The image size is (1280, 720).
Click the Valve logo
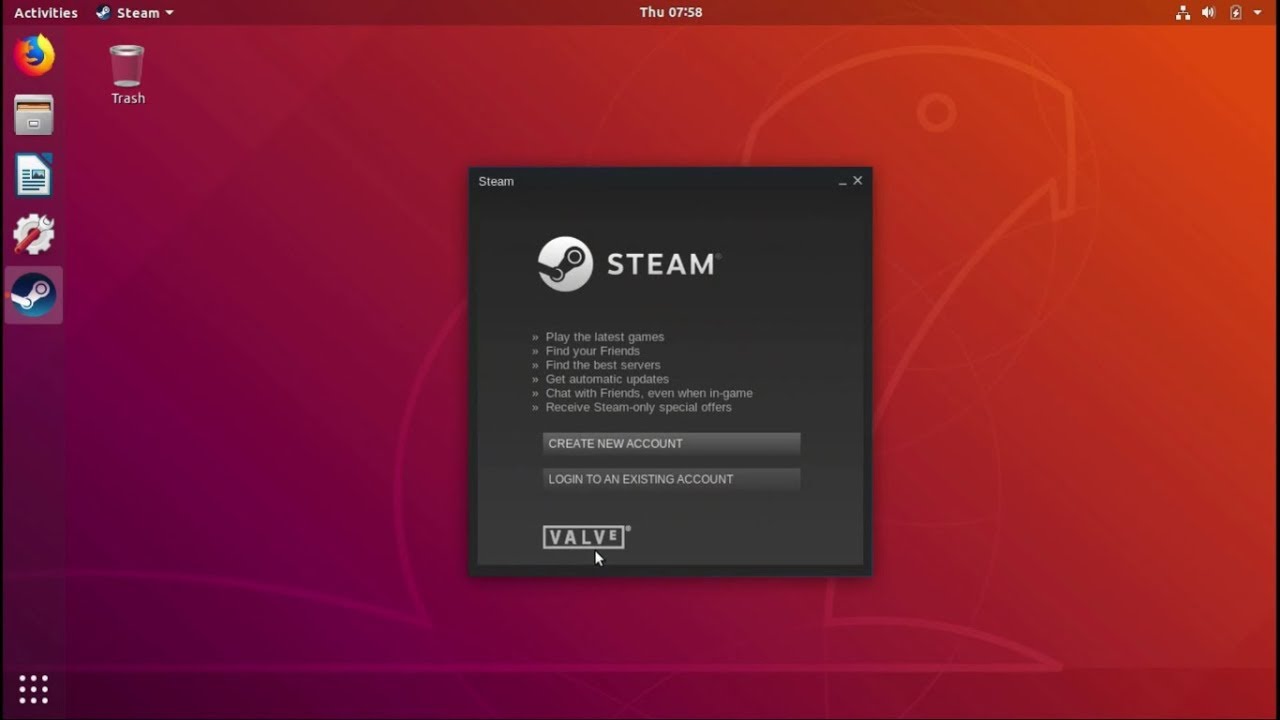(586, 537)
